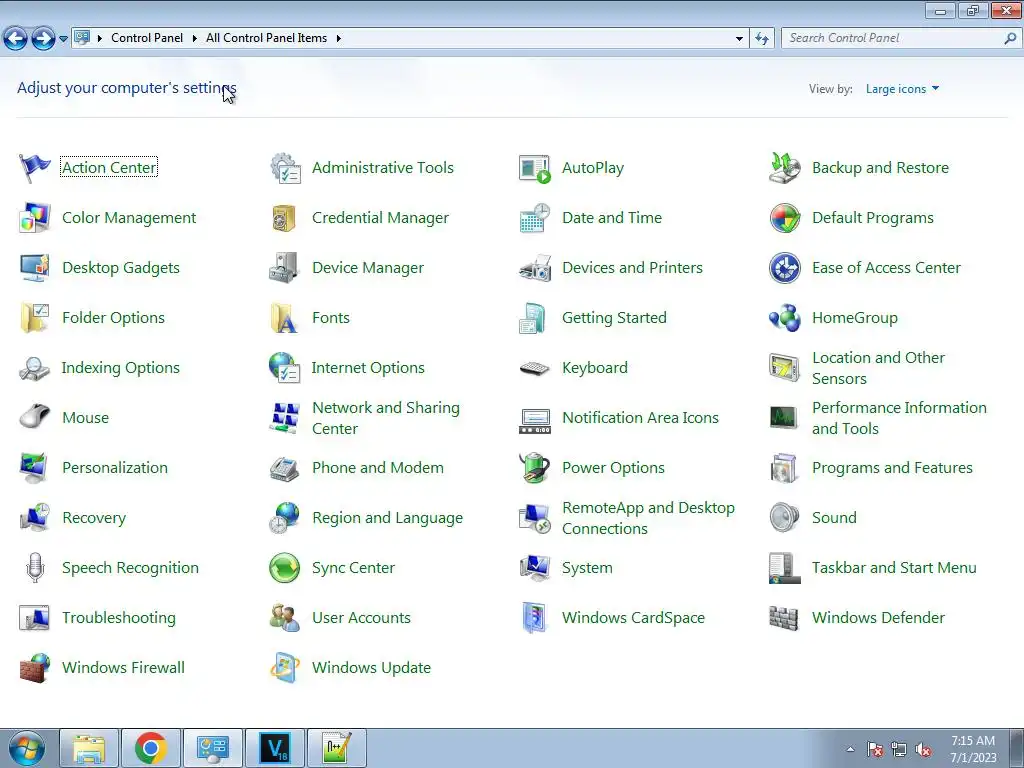Open the Recovery link
1024x768 pixels.
pyautogui.click(x=94, y=518)
